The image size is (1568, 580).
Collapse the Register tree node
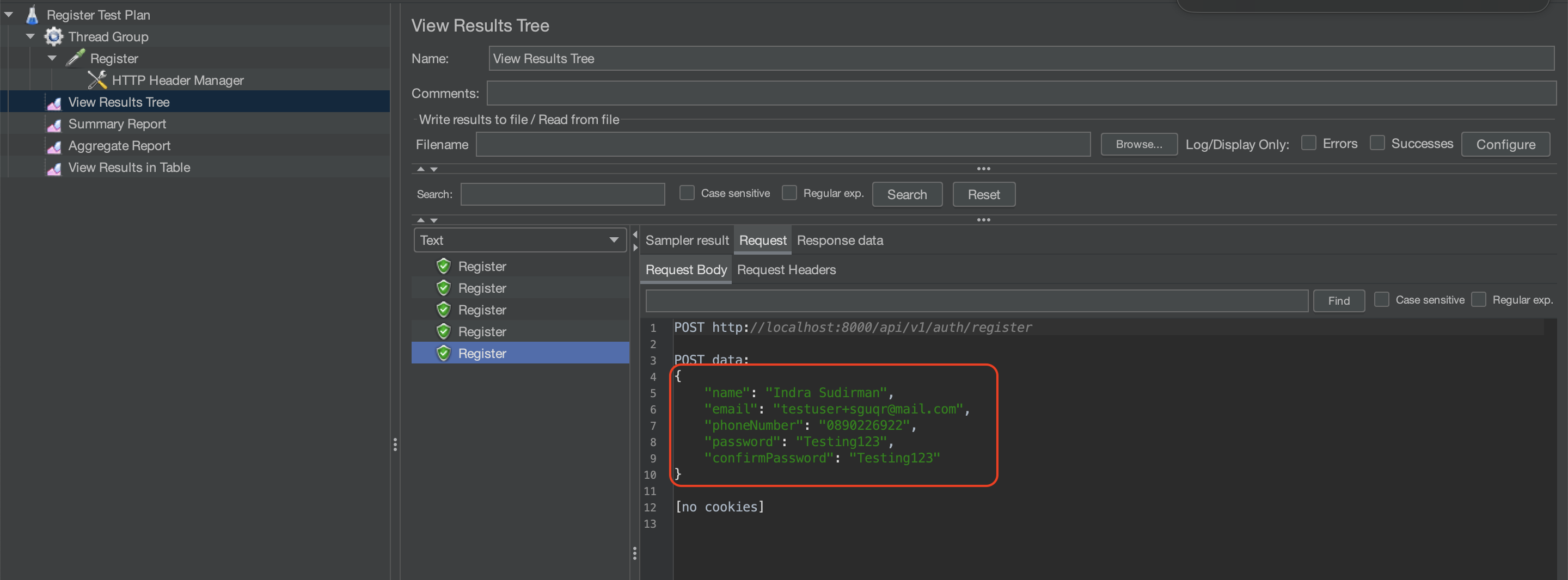[52, 58]
